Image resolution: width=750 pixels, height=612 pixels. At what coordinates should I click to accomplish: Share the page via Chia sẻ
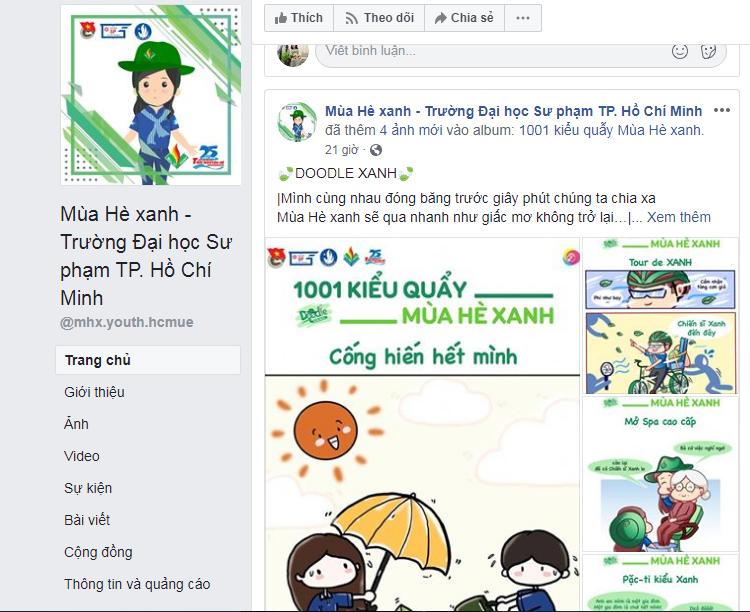(464, 18)
